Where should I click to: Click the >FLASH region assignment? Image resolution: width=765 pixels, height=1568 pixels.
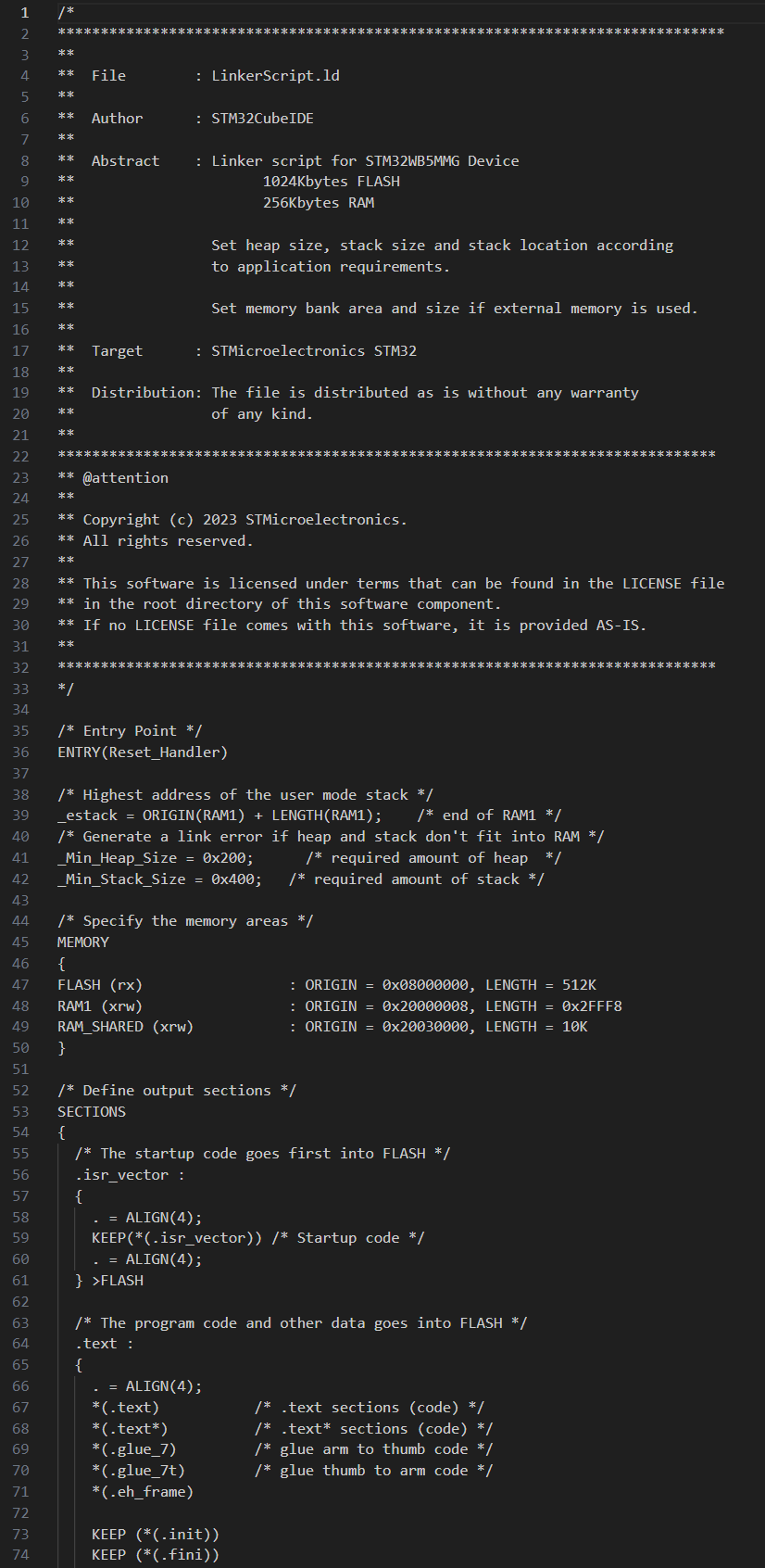(117, 1281)
